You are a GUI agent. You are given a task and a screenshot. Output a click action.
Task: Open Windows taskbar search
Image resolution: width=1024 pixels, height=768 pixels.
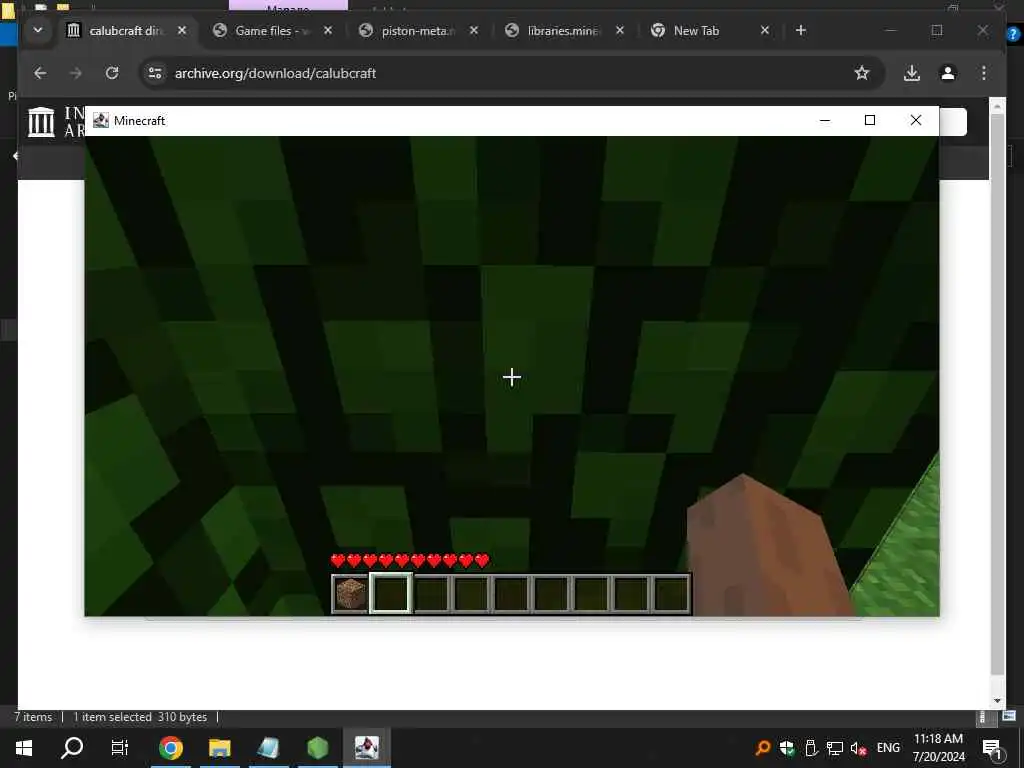[x=72, y=748]
